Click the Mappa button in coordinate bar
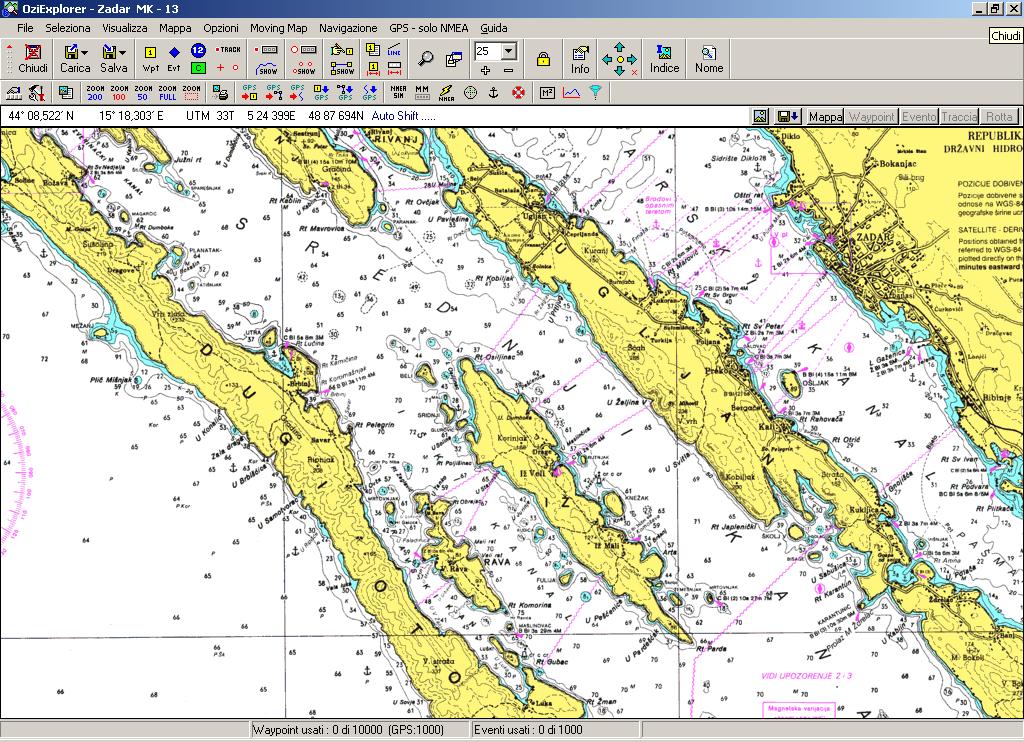The height and width of the screenshot is (742, 1024). pos(825,116)
